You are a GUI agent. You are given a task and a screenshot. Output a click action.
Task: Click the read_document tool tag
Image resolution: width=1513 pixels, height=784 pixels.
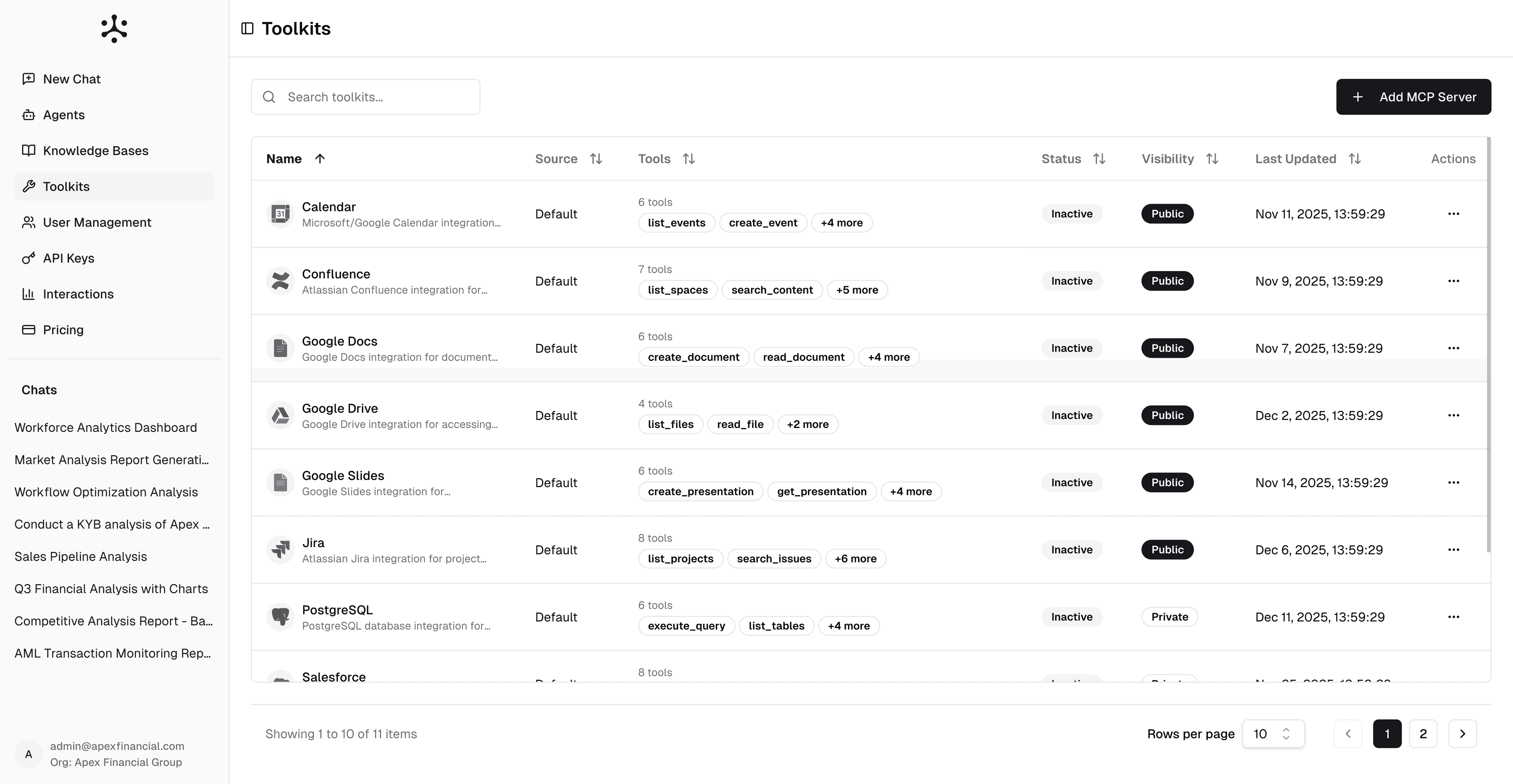(803, 358)
